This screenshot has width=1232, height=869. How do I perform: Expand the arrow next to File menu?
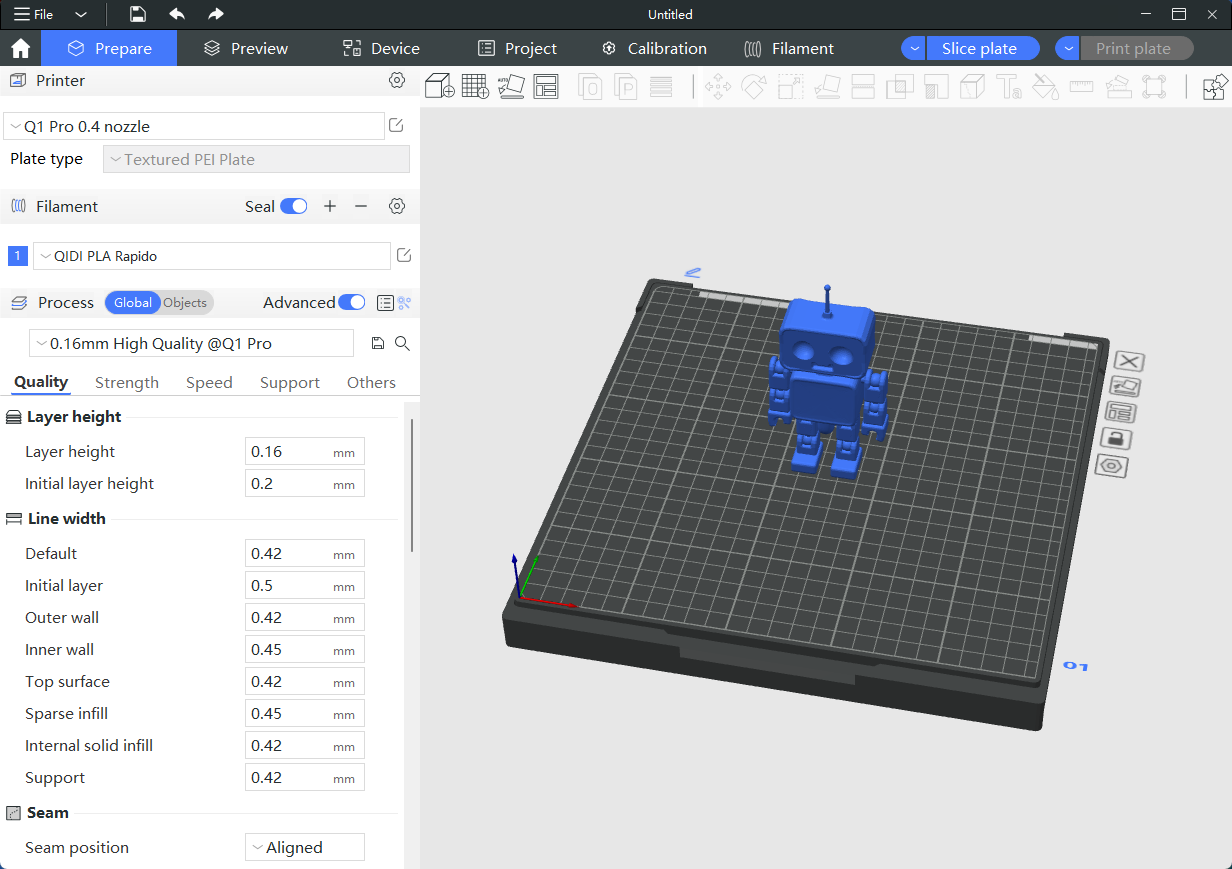point(81,14)
